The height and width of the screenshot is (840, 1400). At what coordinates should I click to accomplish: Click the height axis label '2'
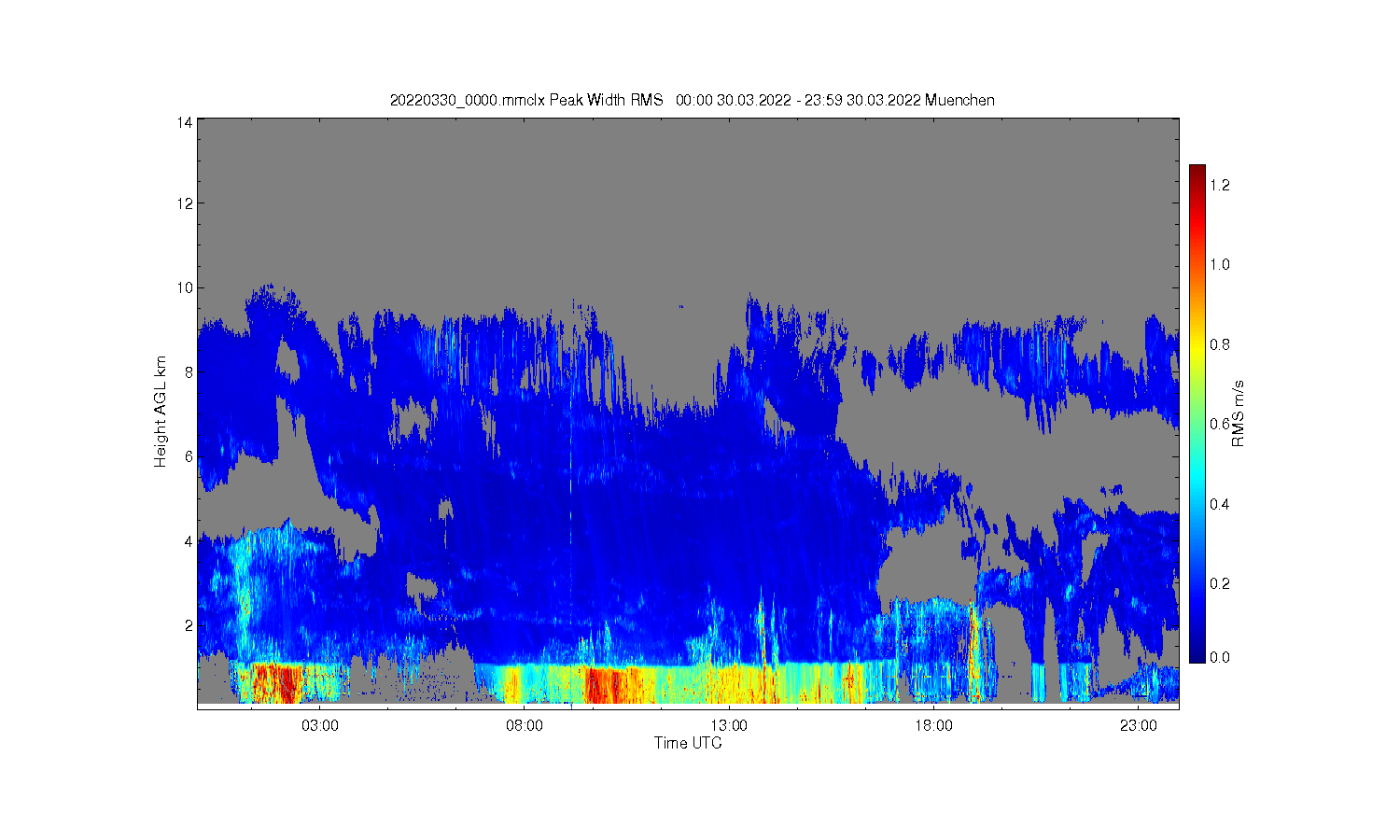189,624
